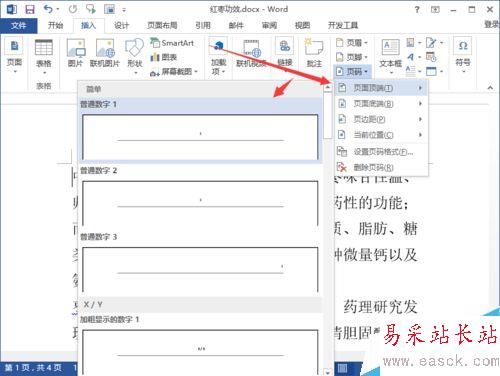Viewport: 500px width, 376px height.
Task: Select 页面顶端(T) menu item
Action: 381,88
